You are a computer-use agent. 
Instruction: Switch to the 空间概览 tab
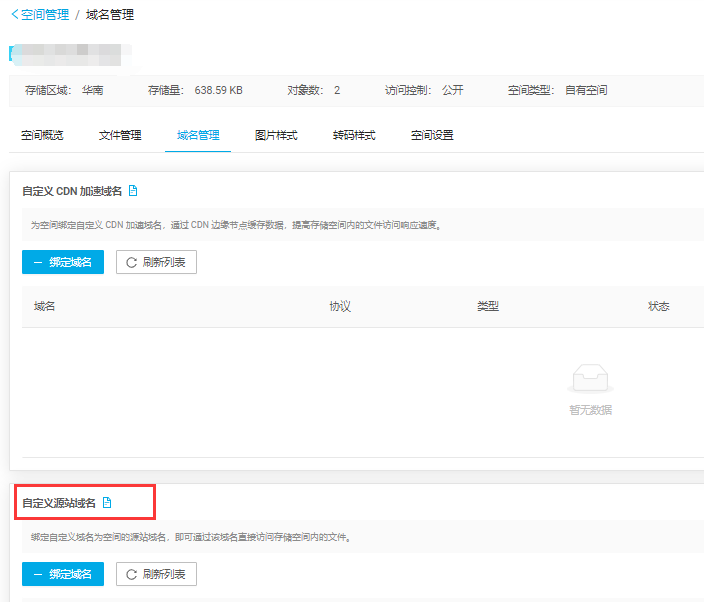pos(42,135)
